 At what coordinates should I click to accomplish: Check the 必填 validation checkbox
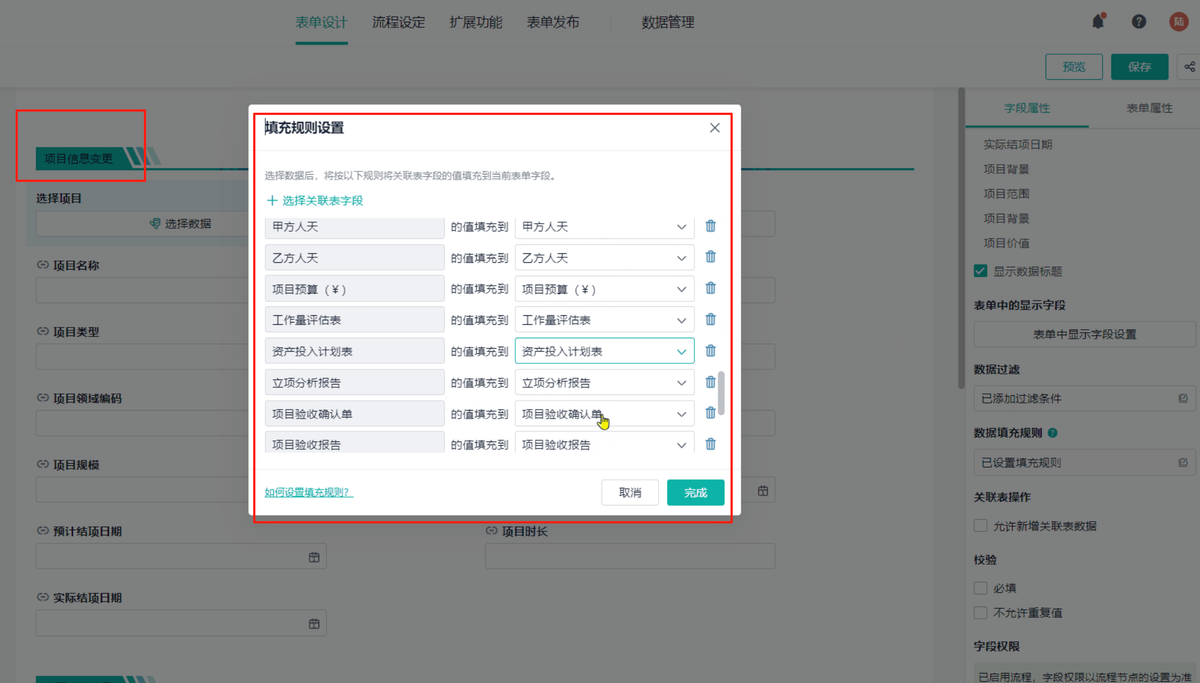click(x=981, y=588)
